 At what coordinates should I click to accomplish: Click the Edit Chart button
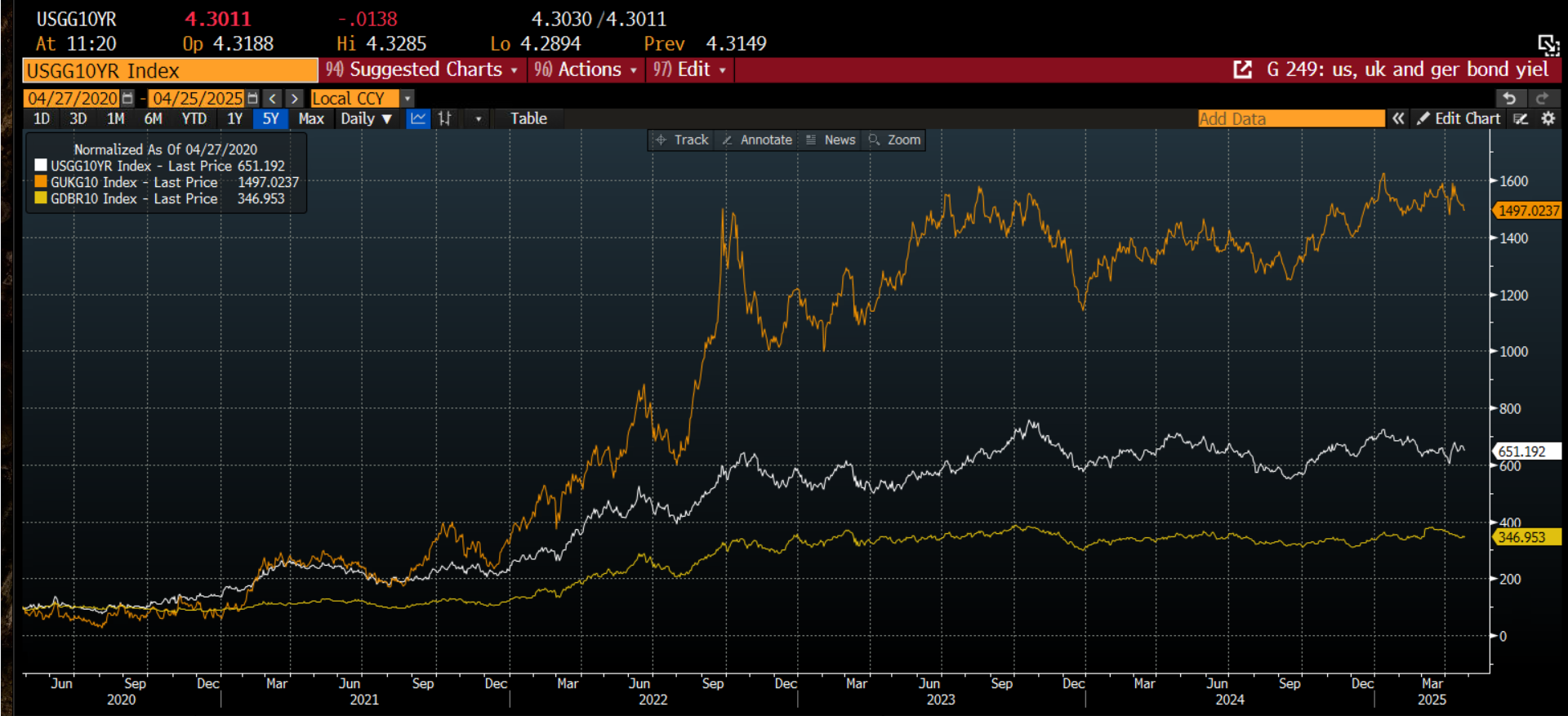click(x=1459, y=118)
